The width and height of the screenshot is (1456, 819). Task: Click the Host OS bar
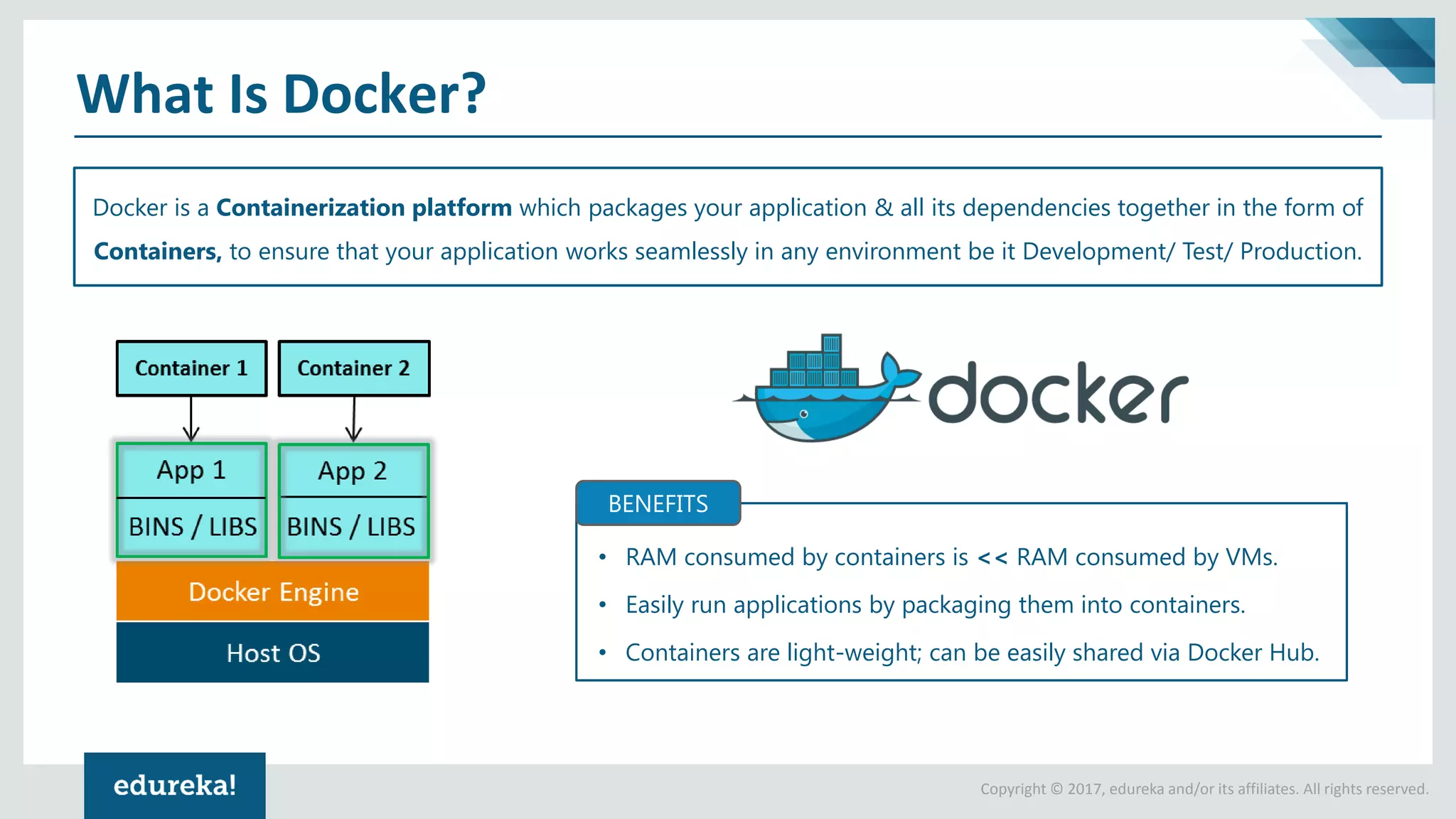pyautogui.click(x=273, y=653)
